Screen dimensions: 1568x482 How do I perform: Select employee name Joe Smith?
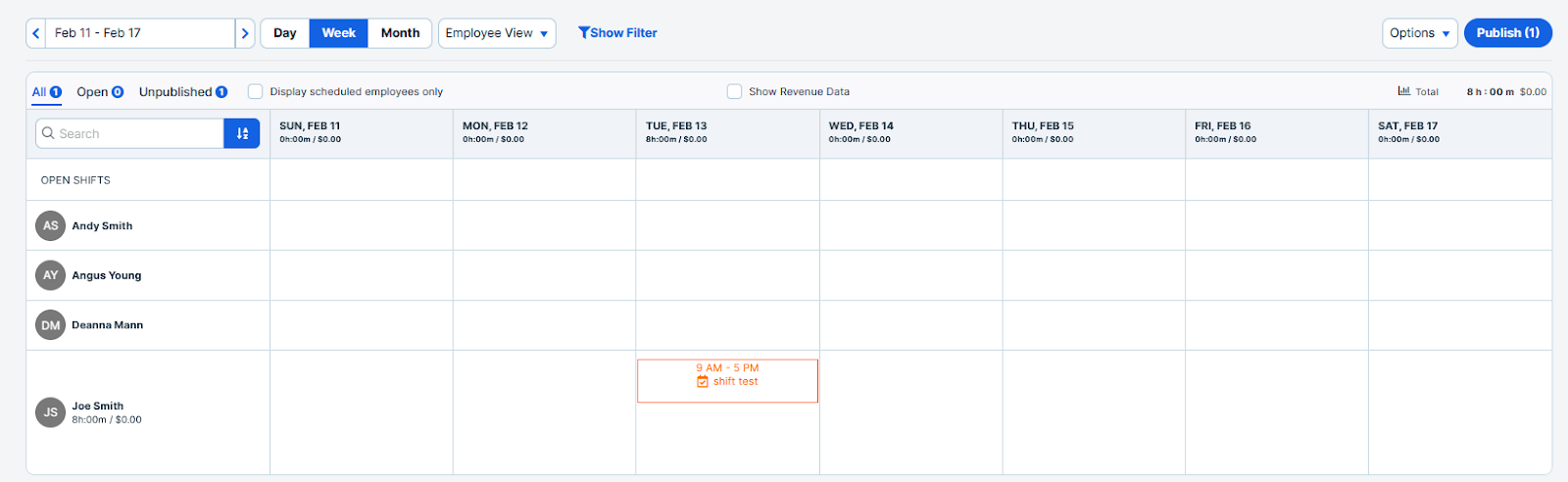coord(98,407)
